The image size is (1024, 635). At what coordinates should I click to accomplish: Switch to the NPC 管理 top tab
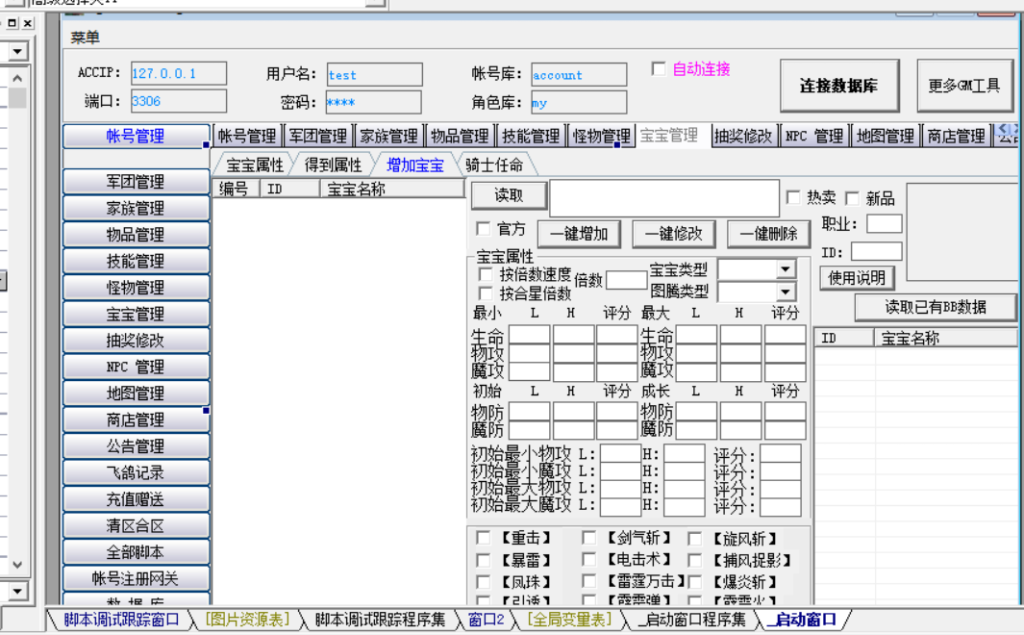tap(814, 136)
